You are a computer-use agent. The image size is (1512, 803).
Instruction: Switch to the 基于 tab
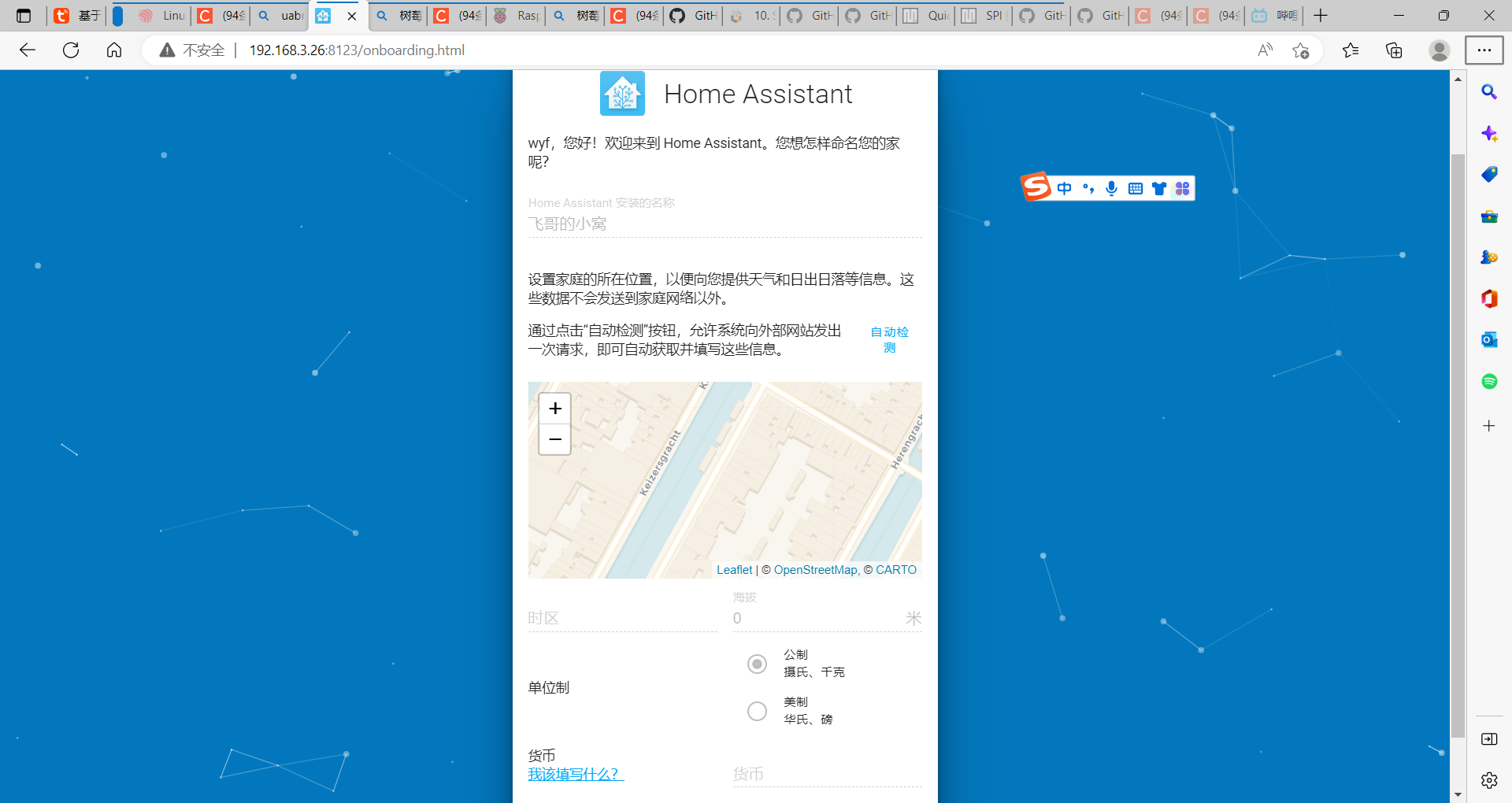(77, 16)
